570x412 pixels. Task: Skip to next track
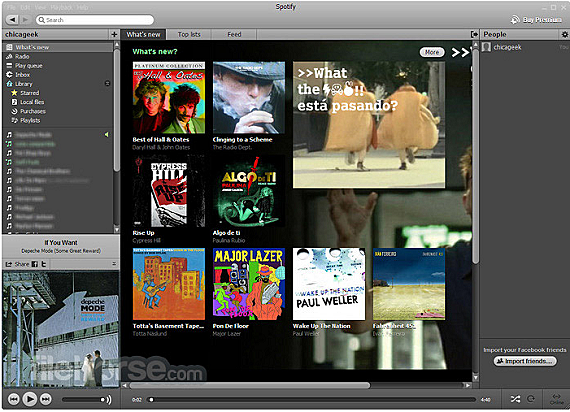click(x=45, y=399)
